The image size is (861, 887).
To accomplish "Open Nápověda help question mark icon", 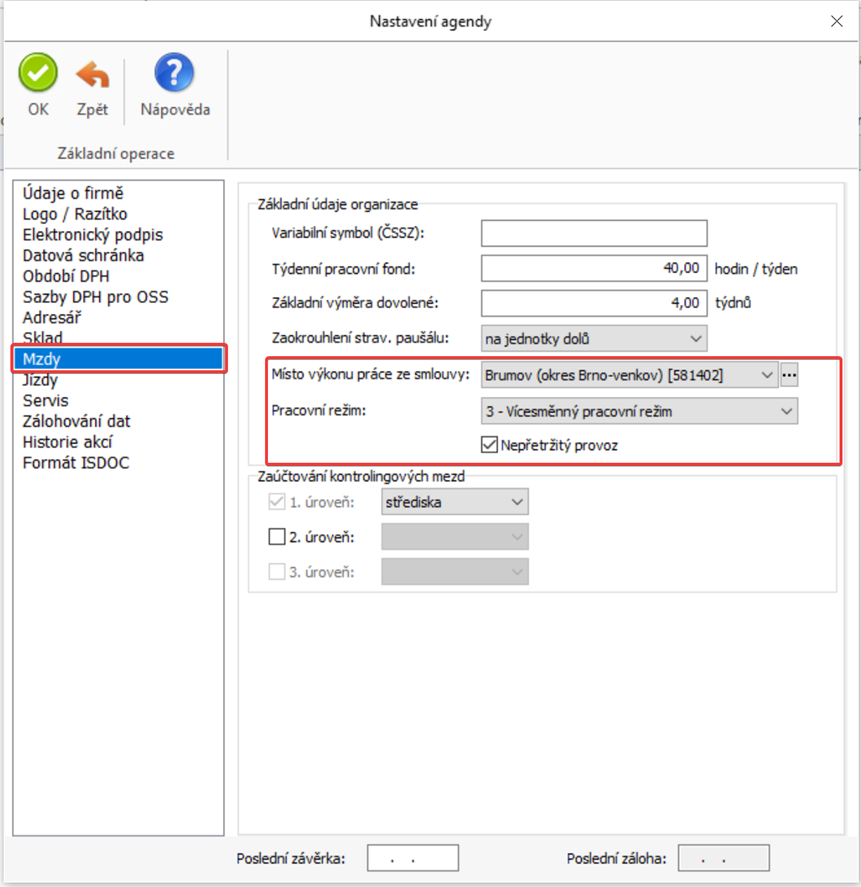I will pyautogui.click(x=174, y=75).
